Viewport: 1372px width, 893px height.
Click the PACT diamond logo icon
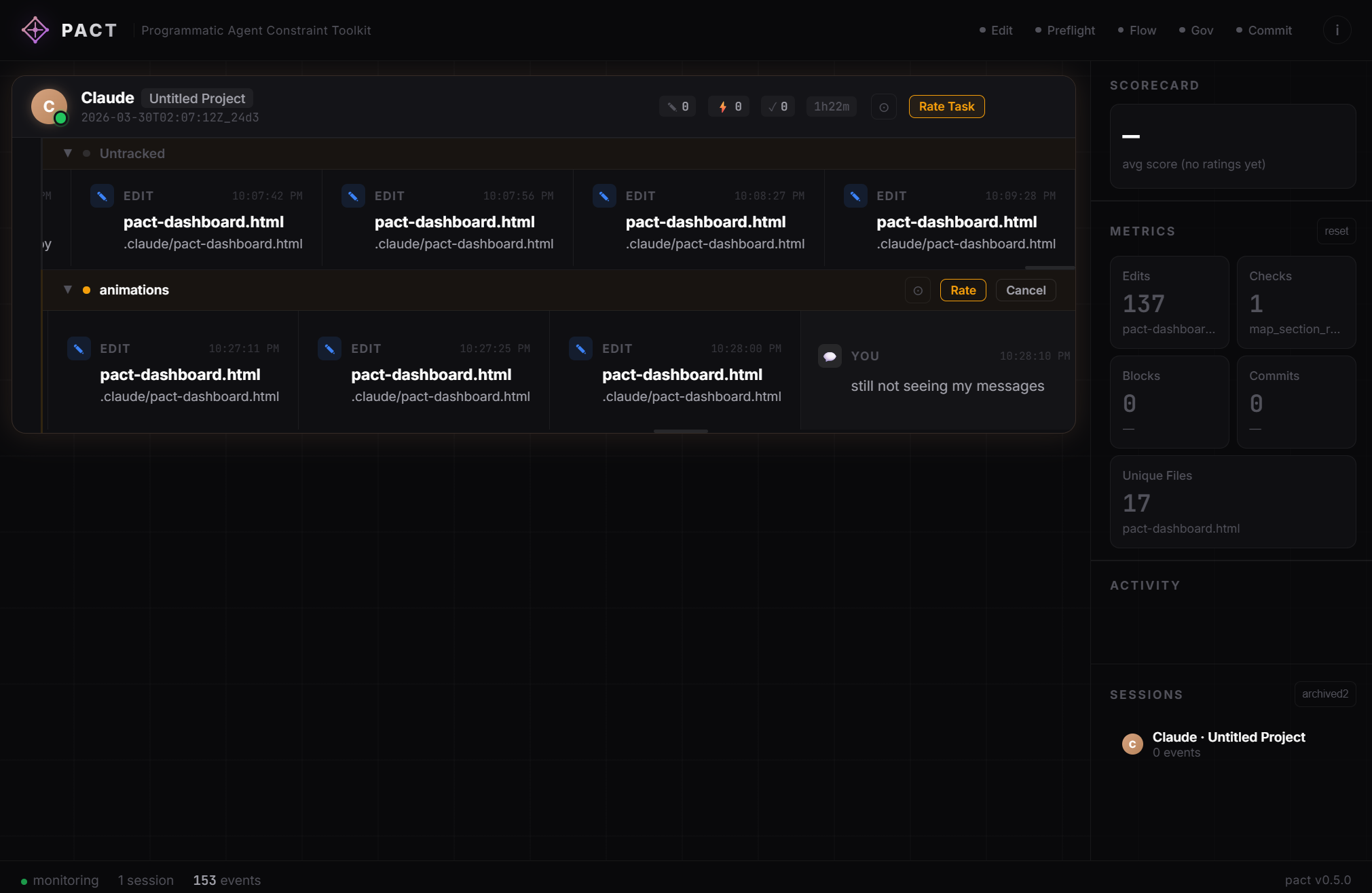35,29
